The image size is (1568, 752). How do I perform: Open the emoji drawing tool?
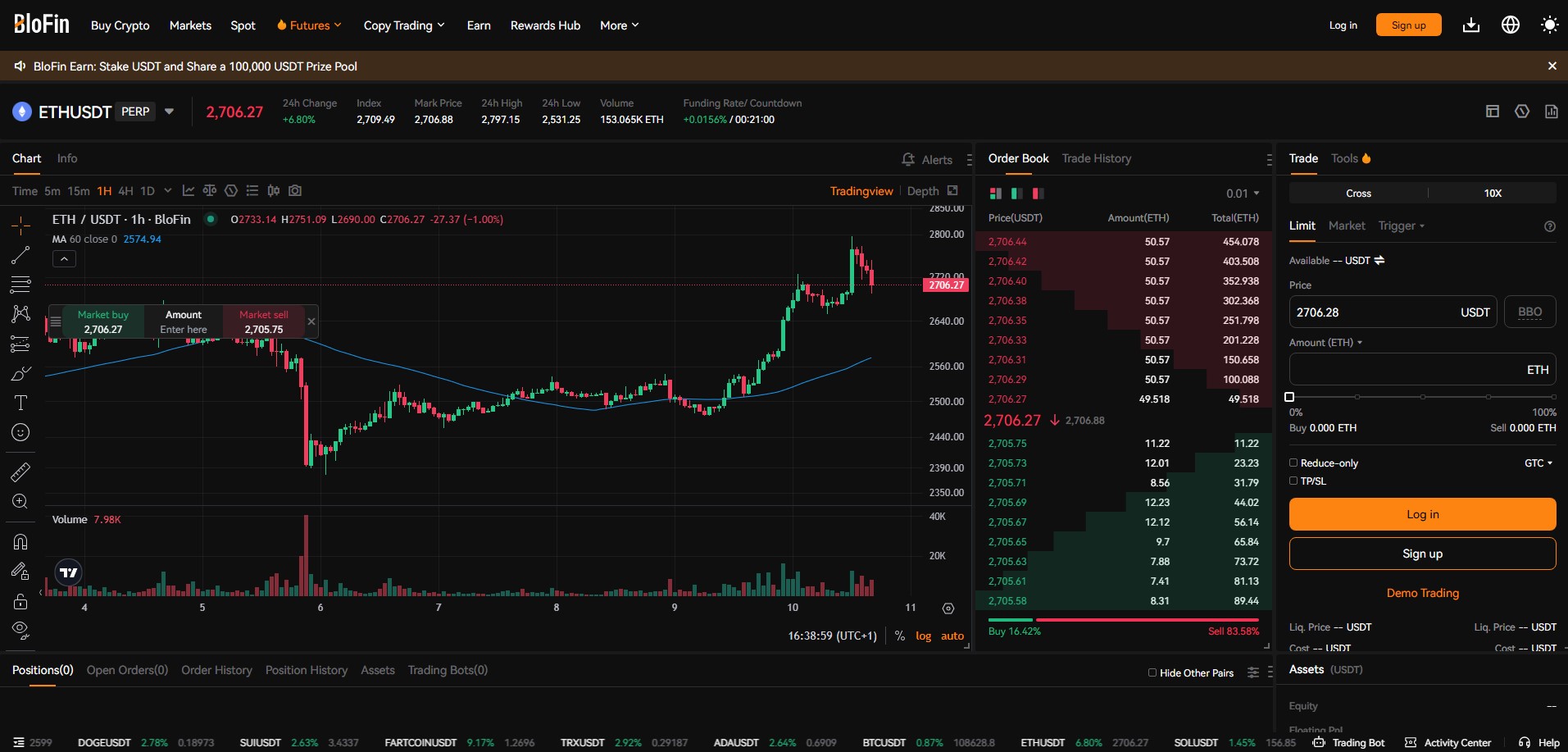(x=20, y=432)
